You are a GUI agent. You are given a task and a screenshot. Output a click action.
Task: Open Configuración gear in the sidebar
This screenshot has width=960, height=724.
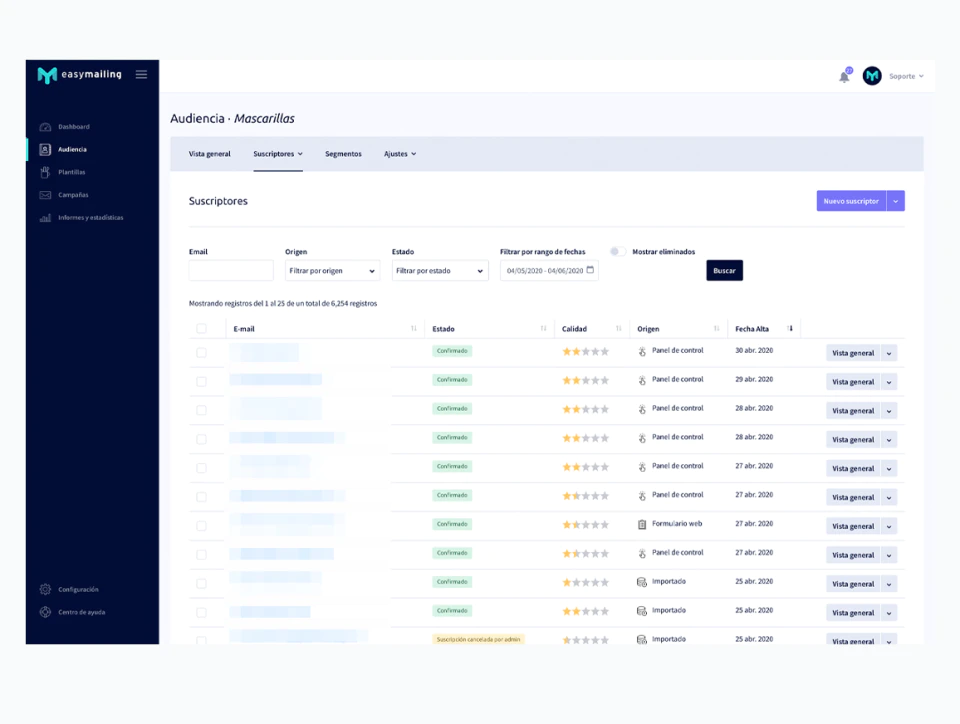(45, 589)
